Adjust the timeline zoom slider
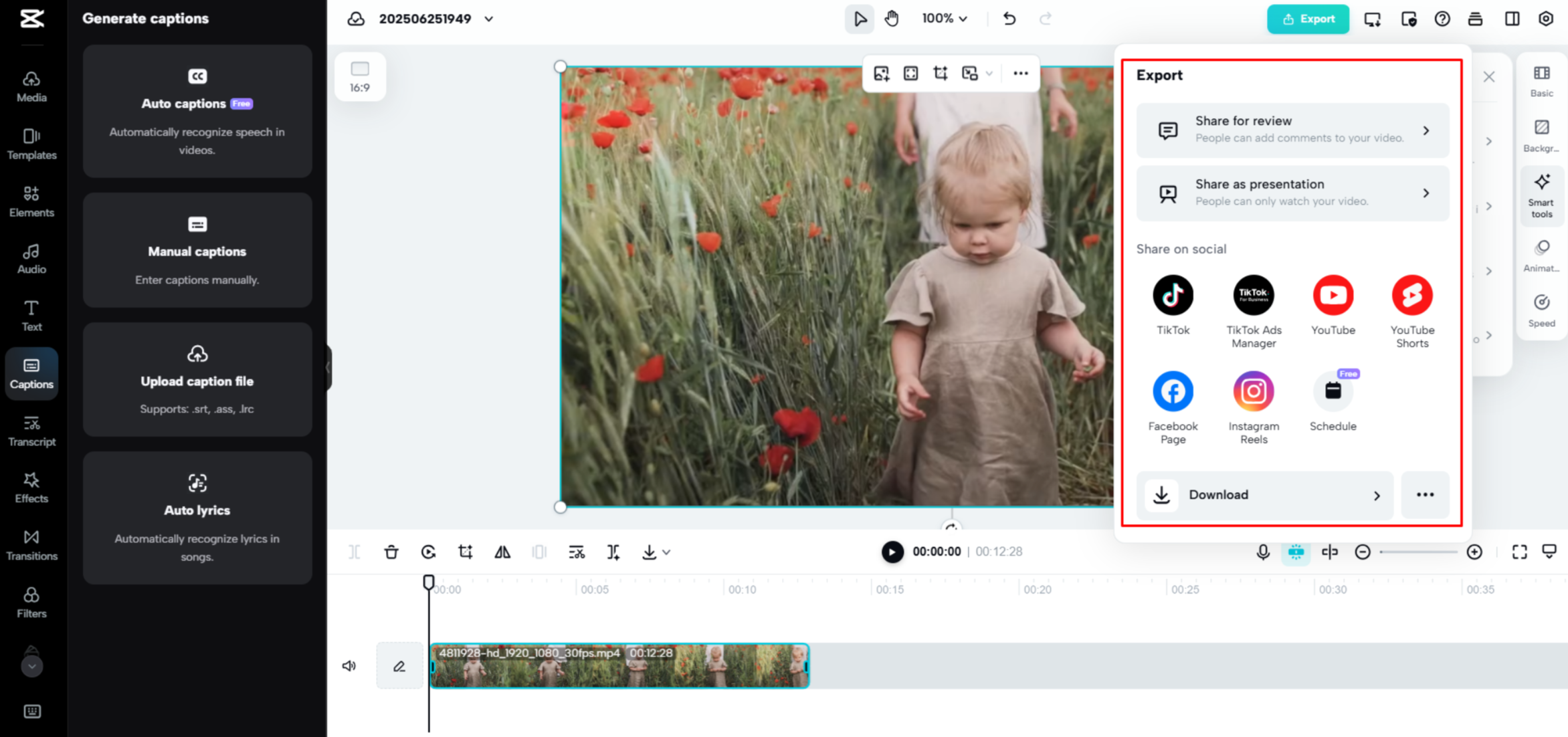This screenshot has width=1568, height=737. pos(1418,552)
